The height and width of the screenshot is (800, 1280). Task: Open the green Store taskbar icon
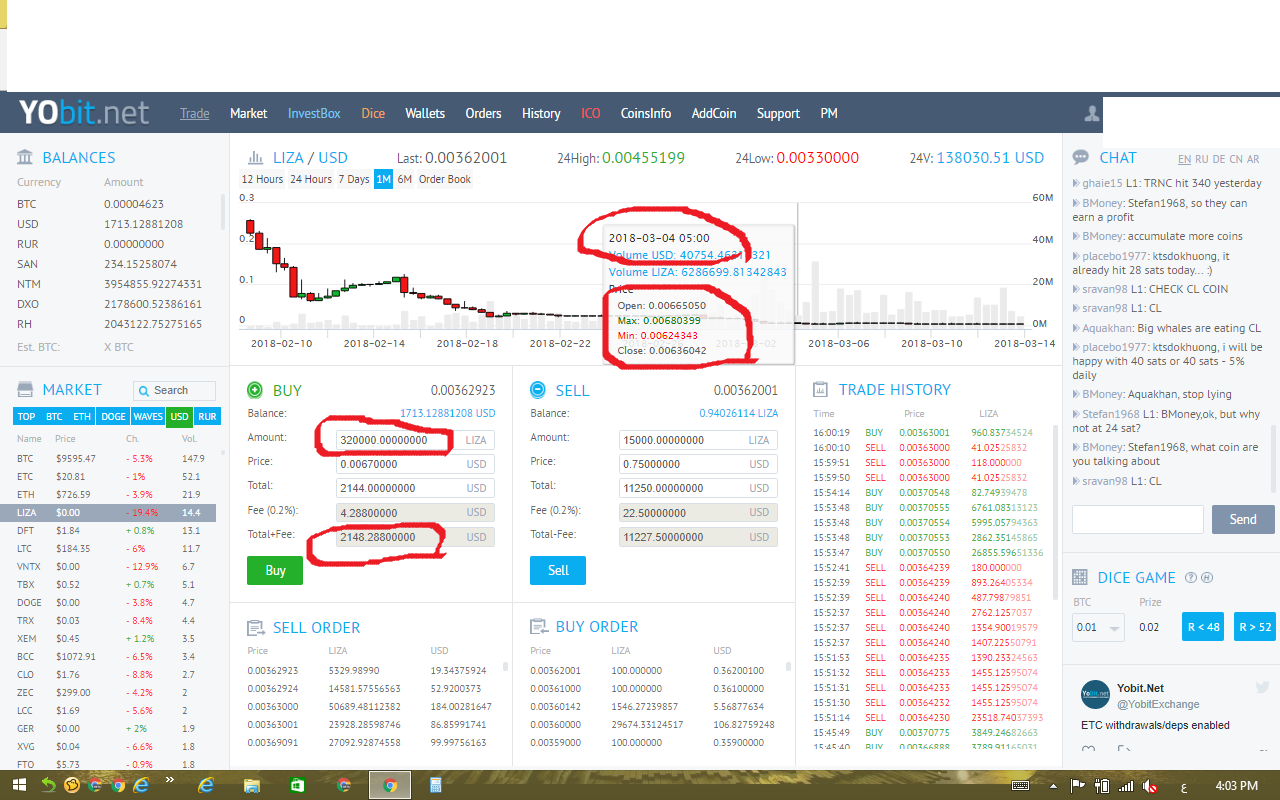[x=298, y=785]
